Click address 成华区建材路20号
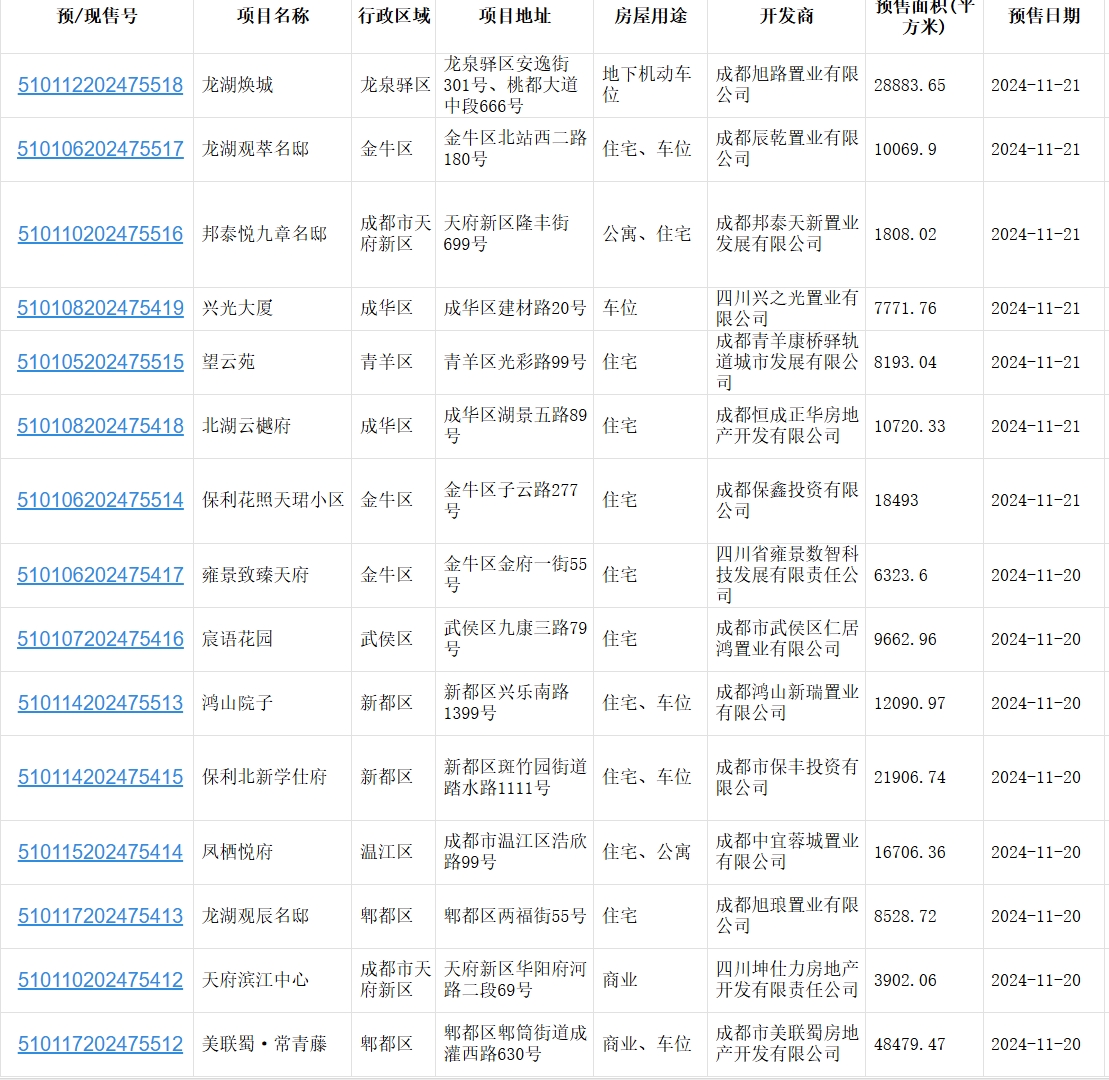Image resolution: width=1109 pixels, height=1080 pixels. tap(515, 308)
